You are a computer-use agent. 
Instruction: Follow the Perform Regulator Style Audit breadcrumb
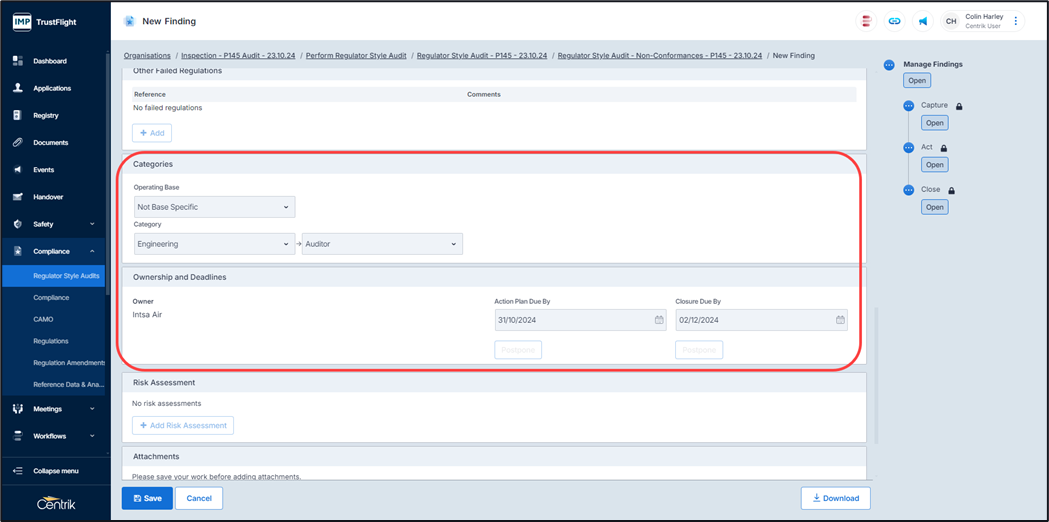(x=356, y=56)
